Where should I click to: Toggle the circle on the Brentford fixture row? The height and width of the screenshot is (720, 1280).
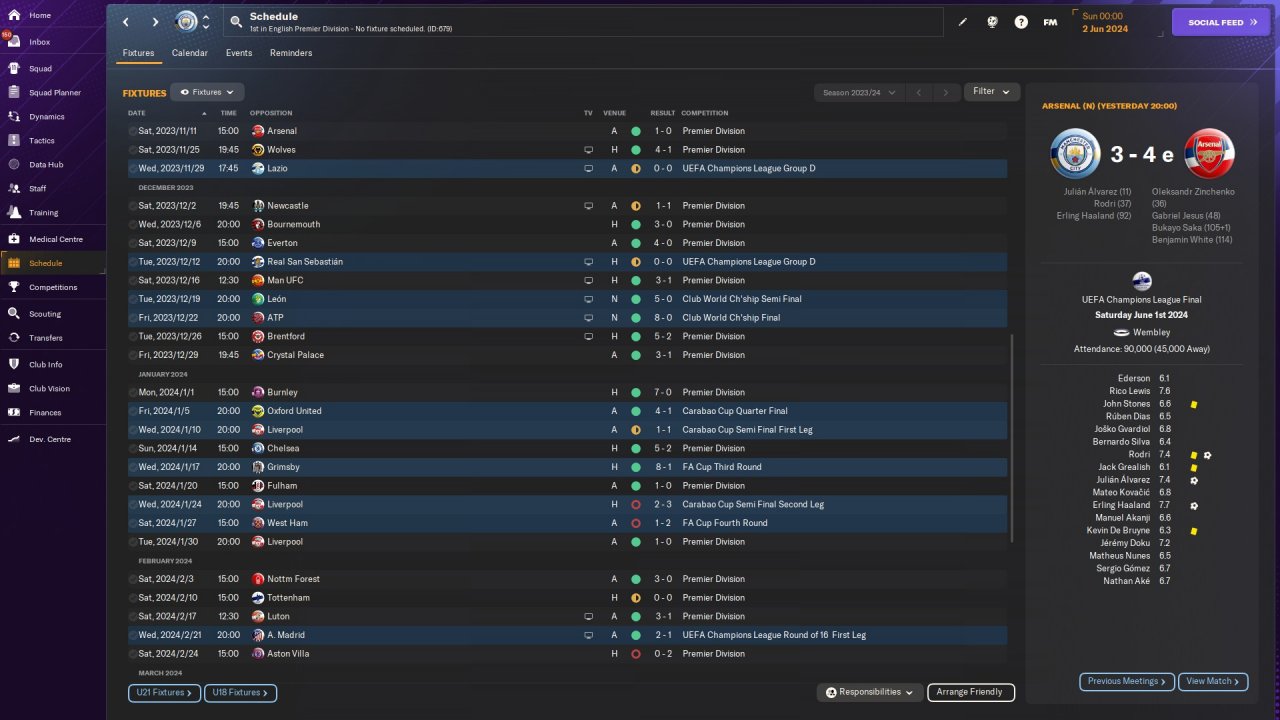(133, 337)
